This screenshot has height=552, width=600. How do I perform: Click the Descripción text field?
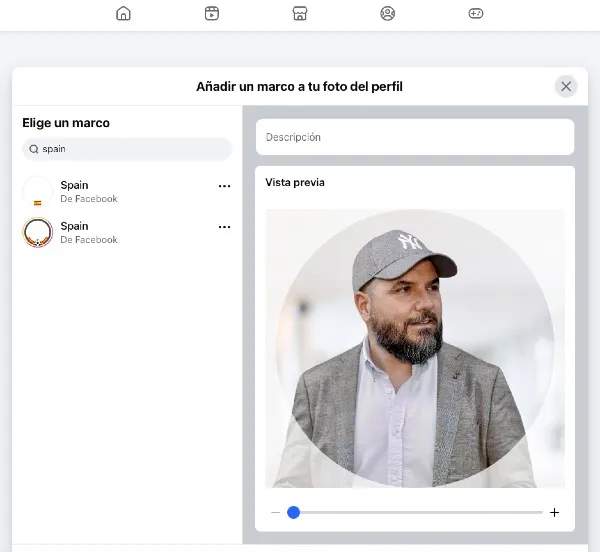click(x=414, y=137)
